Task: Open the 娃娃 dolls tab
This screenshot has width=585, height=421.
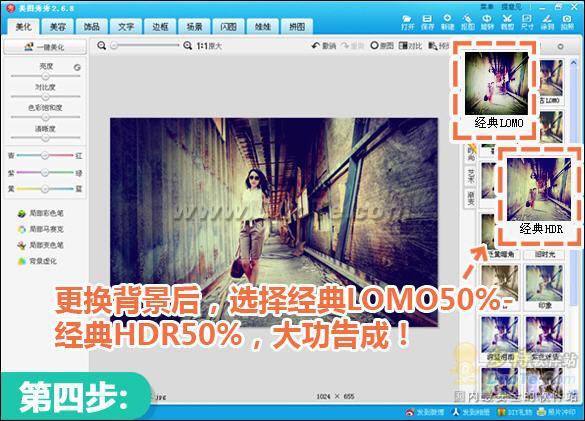Action: tap(263, 26)
